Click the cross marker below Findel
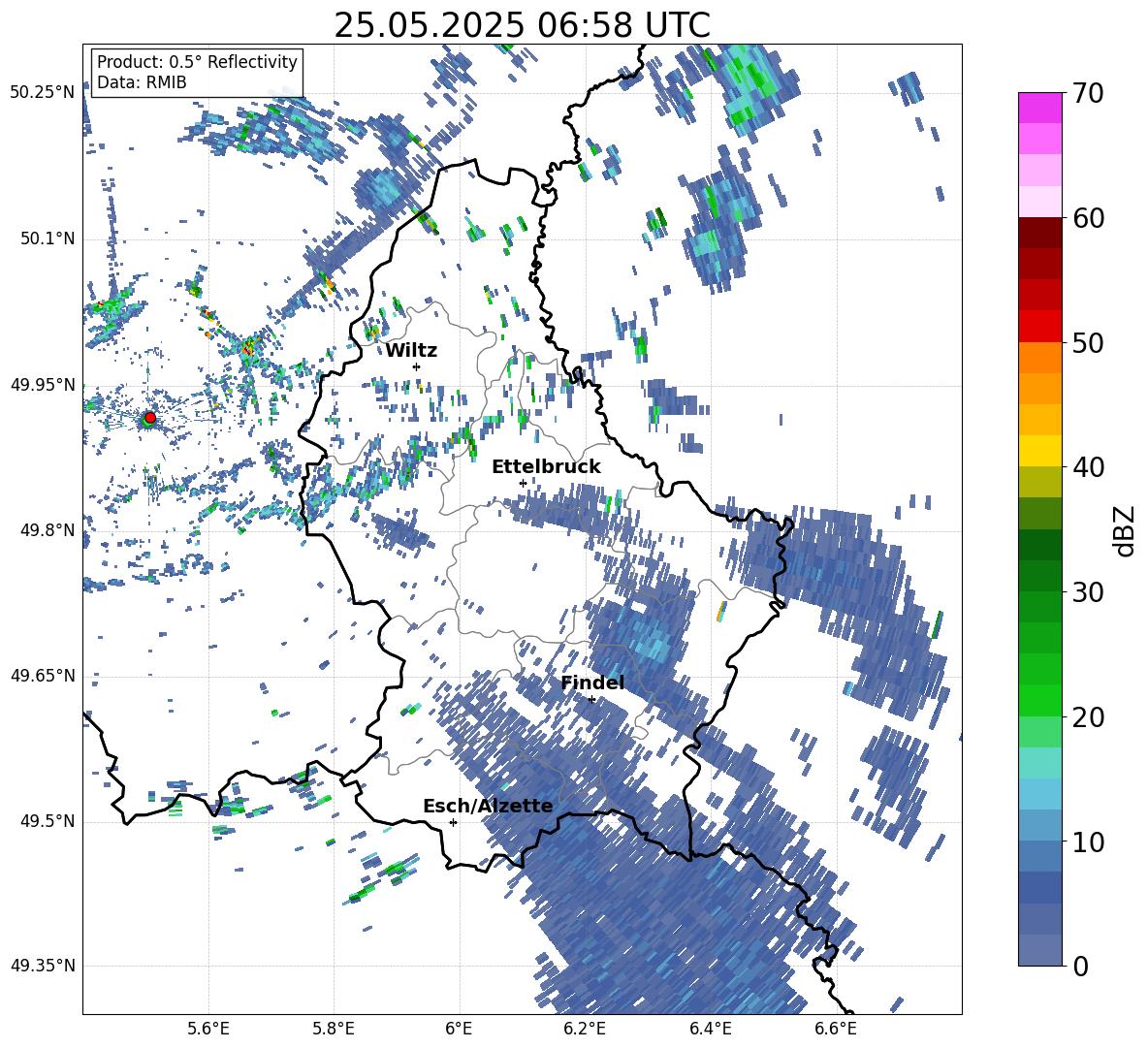Image resolution: width=1148 pixels, height=1048 pixels. coord(591,700)
